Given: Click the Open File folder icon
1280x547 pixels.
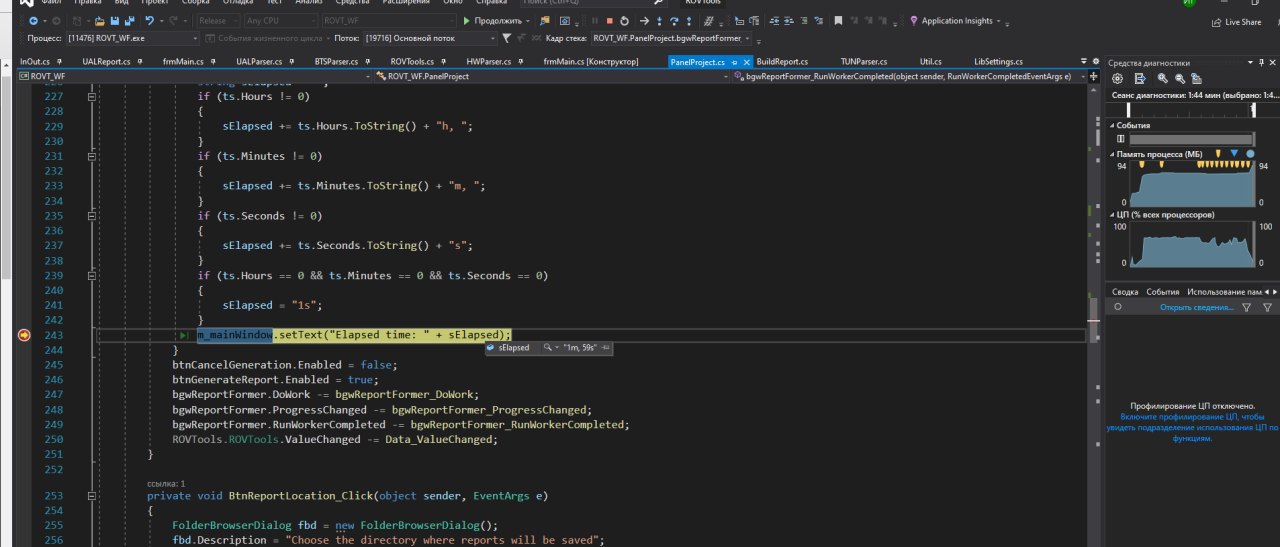Looking at the screenshot, I should click(x=99, y=21).
